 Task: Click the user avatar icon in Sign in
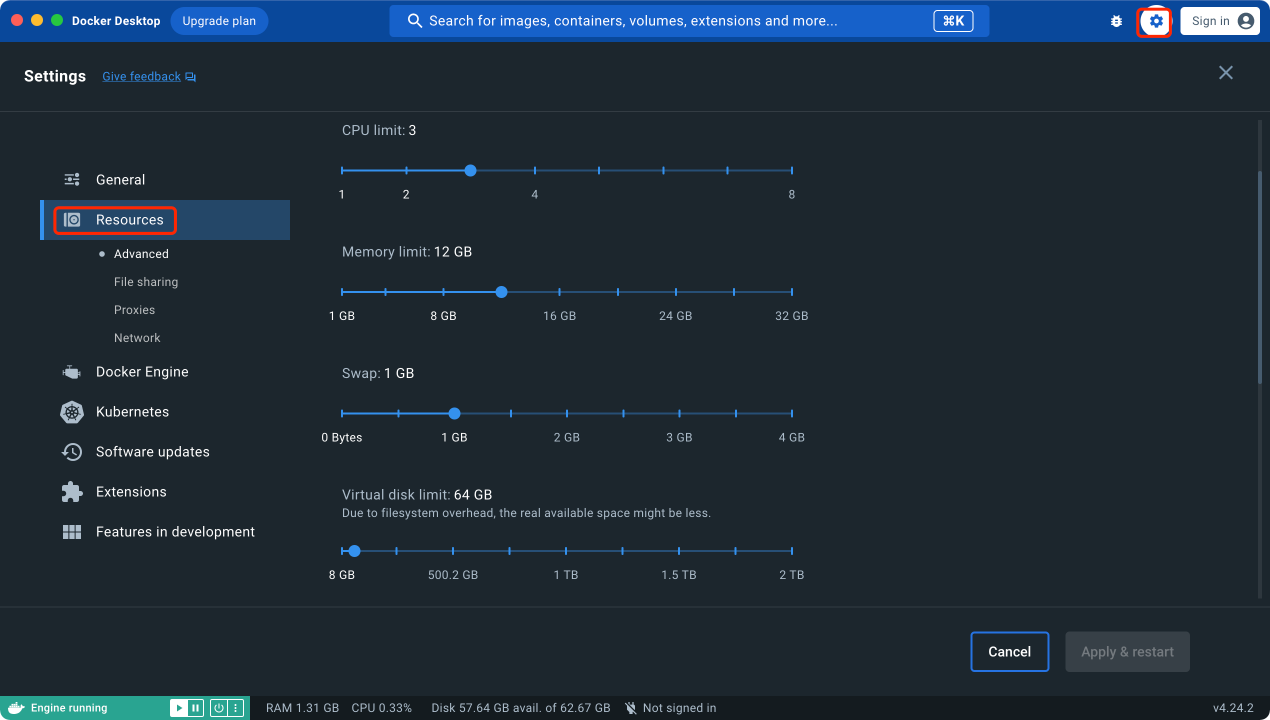(x=1245, y=21)
